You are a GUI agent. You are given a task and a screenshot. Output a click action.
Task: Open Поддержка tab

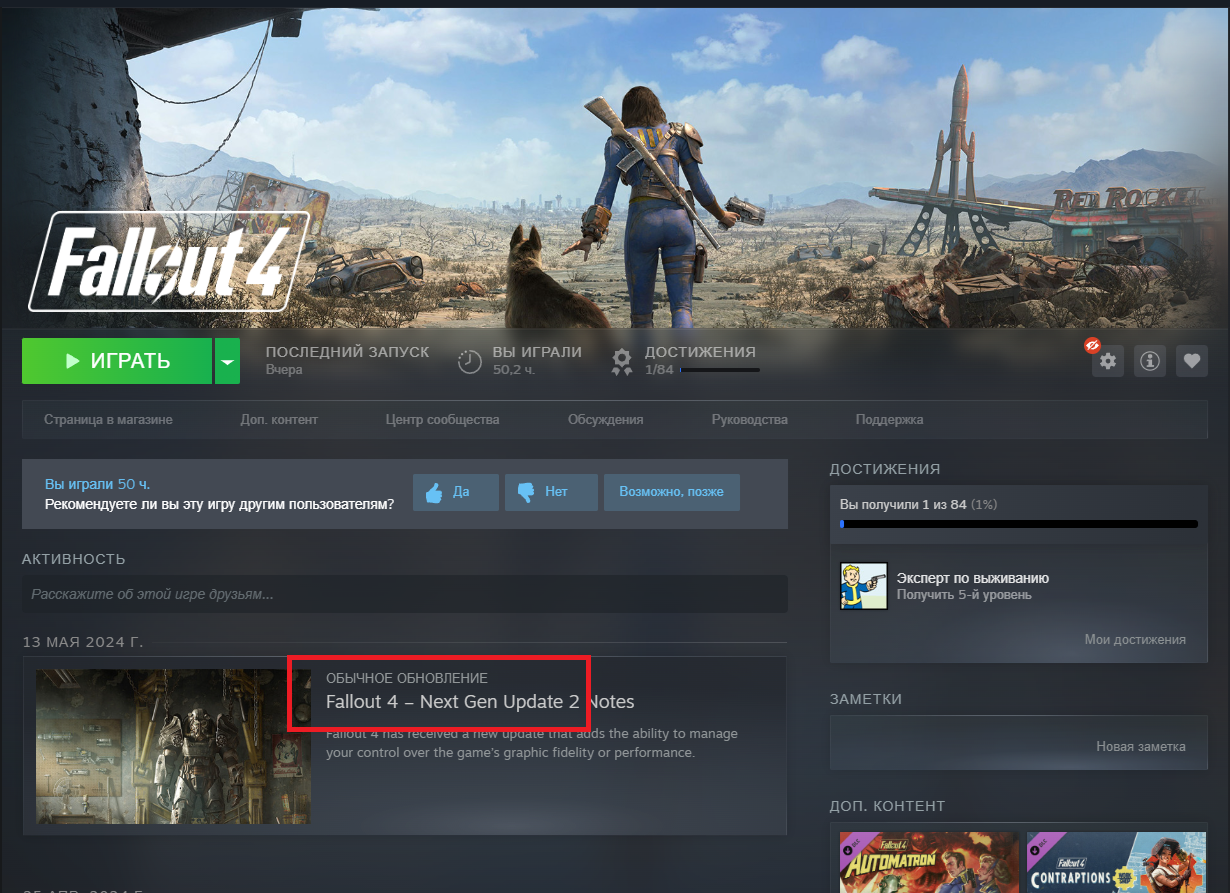pyautogui.click(x=889, y=420)
